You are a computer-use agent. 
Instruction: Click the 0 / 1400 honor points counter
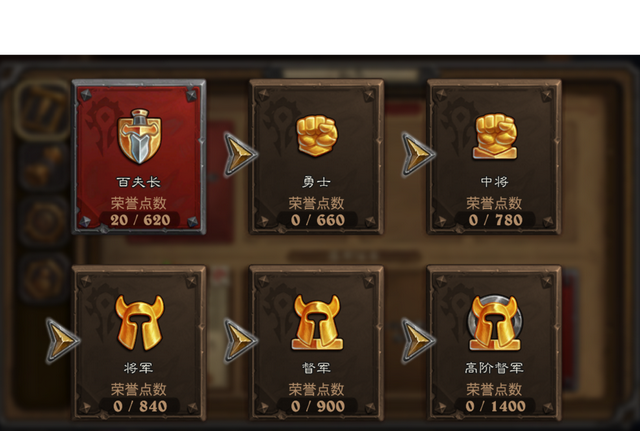coord(495,406)
